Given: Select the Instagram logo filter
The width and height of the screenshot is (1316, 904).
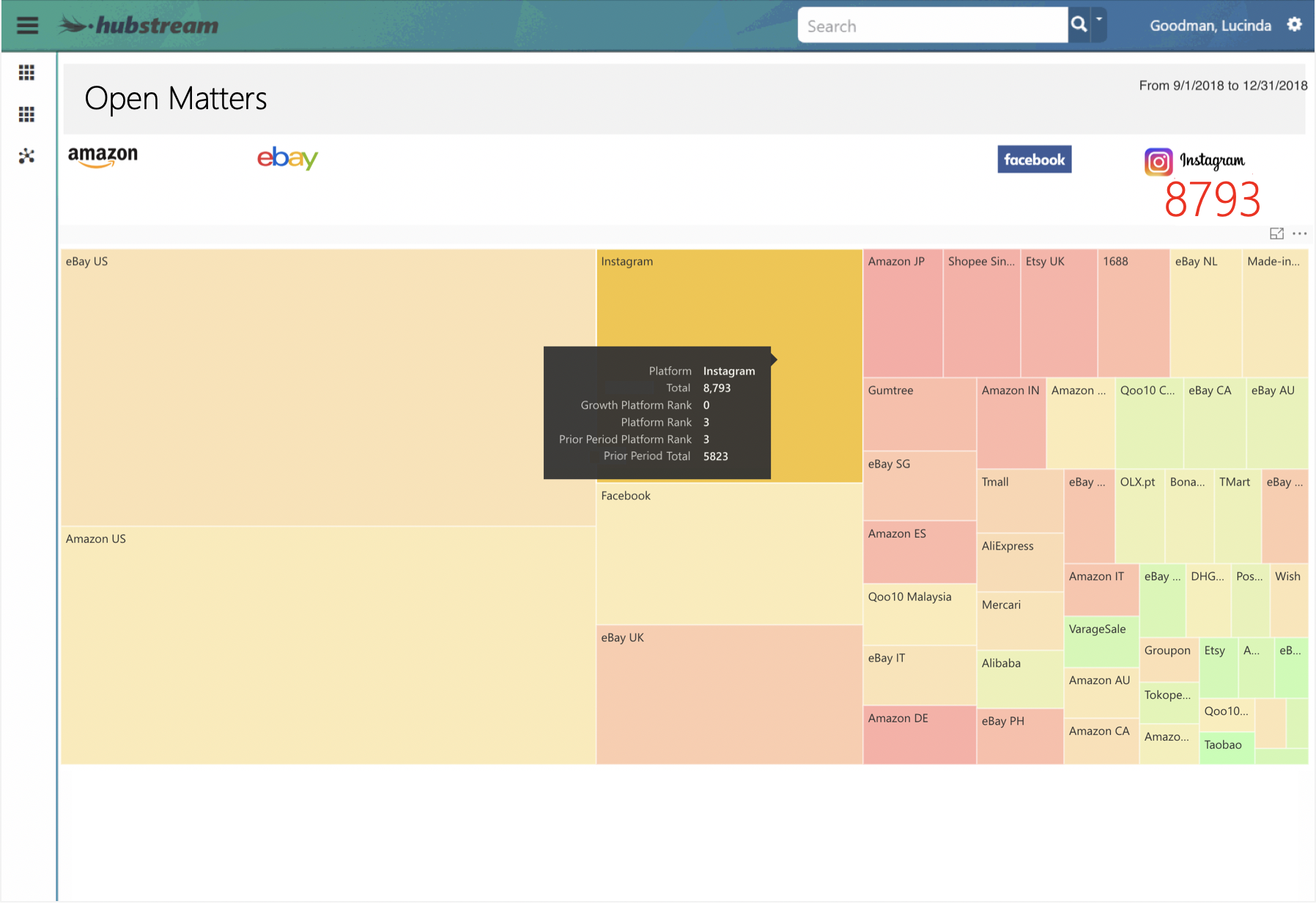Looking at the screenshot, I should pos(1194,161).
